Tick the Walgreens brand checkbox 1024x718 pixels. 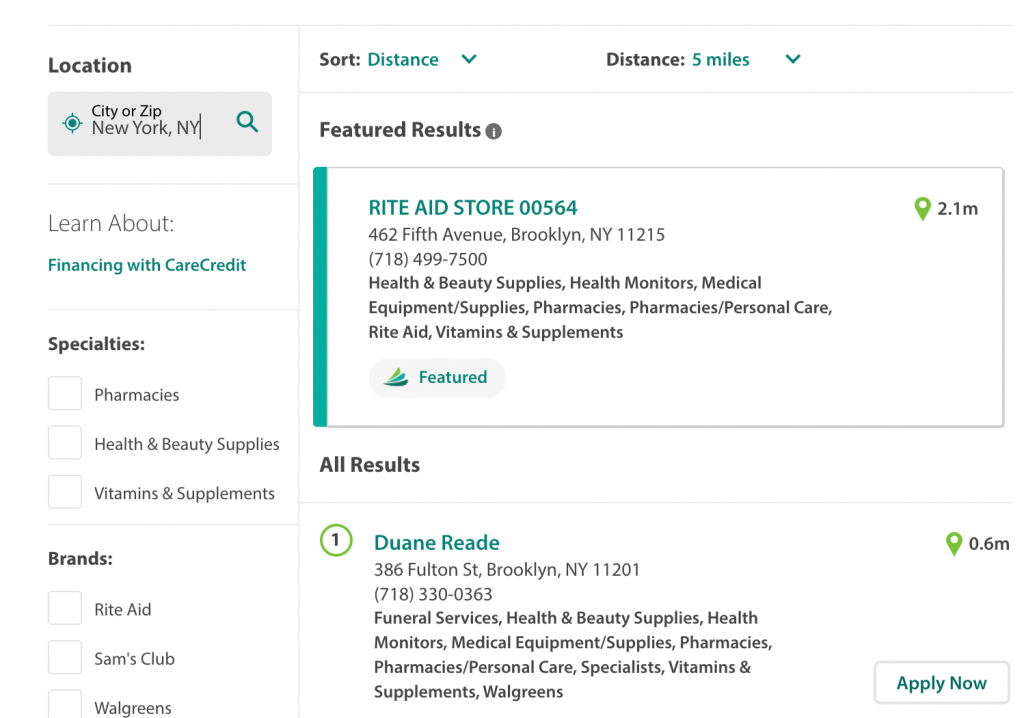(65, 704)
